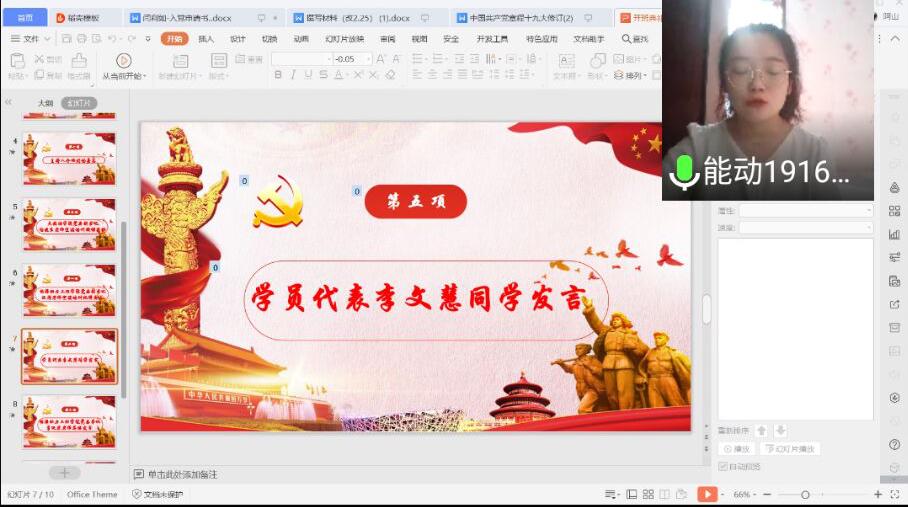Start slideshow with the orange play button
This screenshot has width=908, height=507.
(706, 494)
